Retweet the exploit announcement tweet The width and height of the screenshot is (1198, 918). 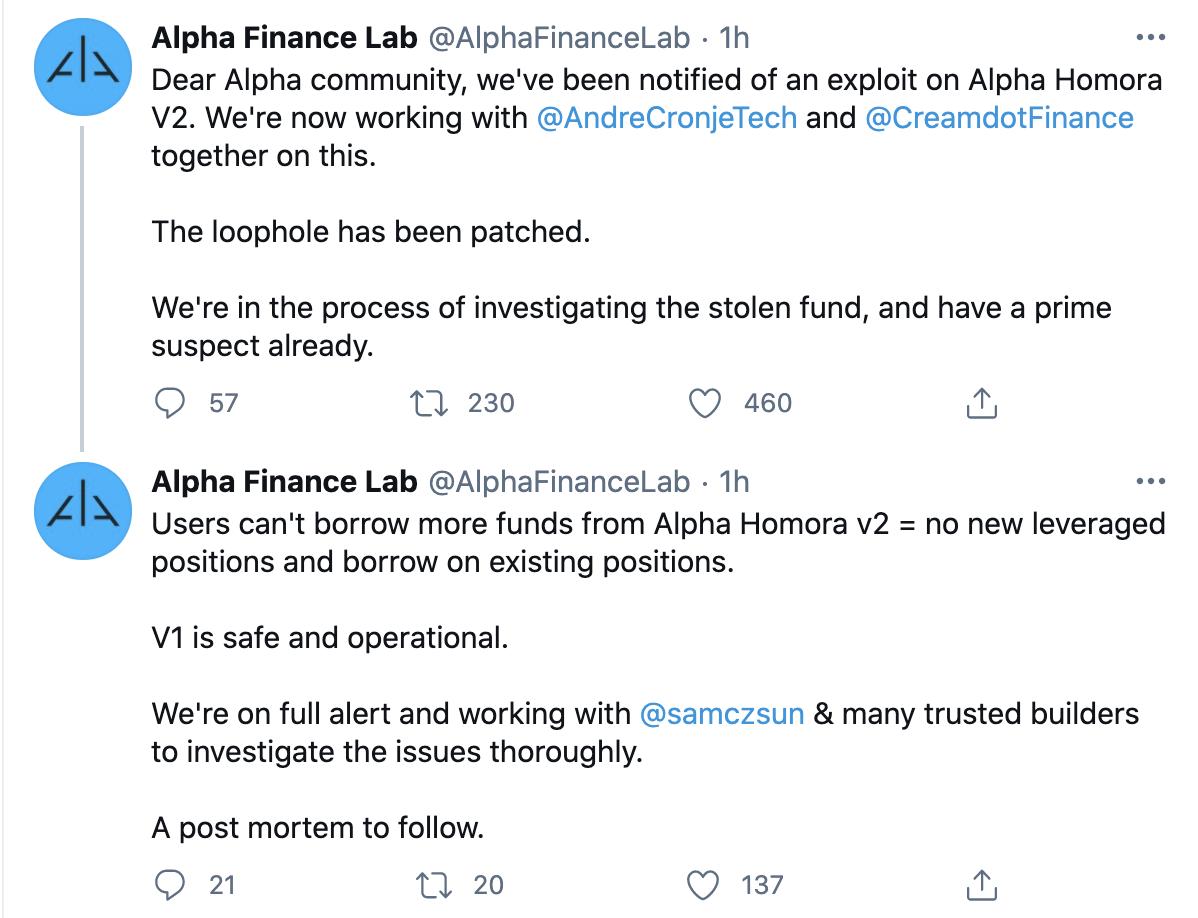pyautogui.click(x=430, y=403)
